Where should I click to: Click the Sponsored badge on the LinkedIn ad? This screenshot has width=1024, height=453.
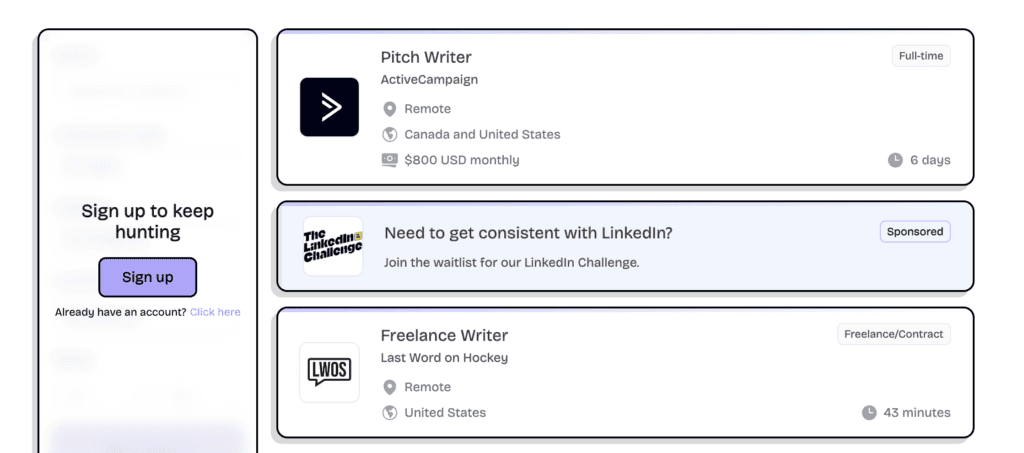click(915, 231)
